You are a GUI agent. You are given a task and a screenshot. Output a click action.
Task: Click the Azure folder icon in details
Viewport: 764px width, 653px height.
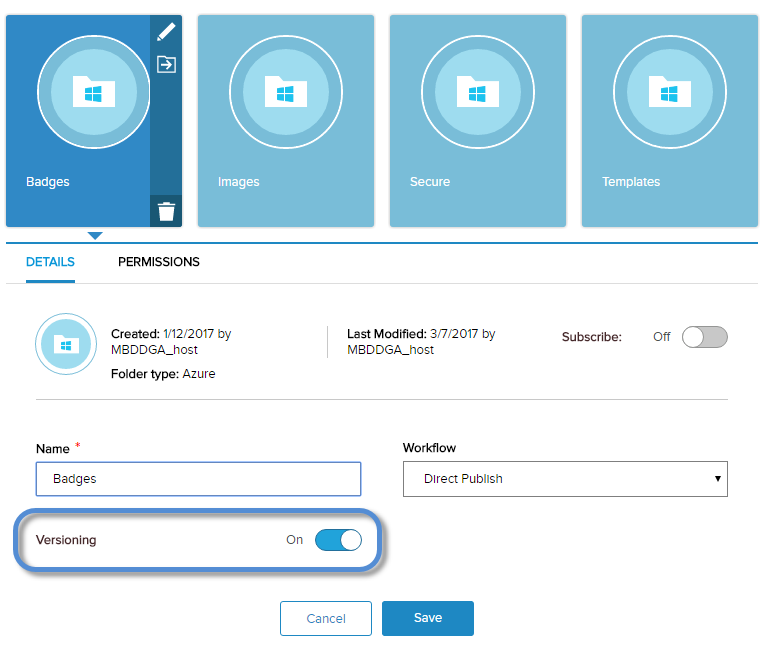(66, 345)
